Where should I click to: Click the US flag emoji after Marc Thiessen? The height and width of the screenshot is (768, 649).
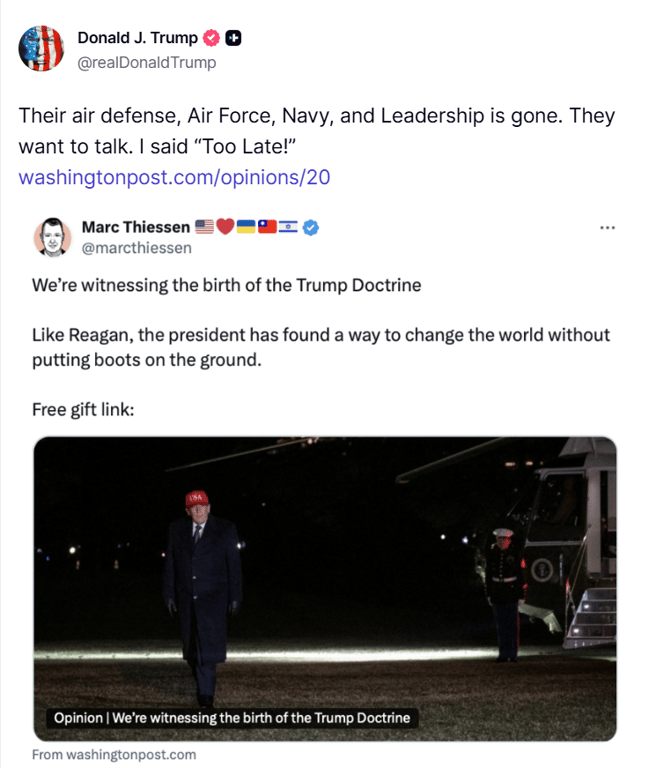(204, 227)
